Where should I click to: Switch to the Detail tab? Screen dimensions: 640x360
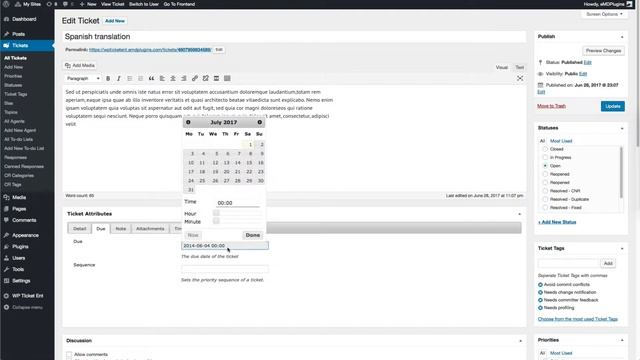pos(80,229)
